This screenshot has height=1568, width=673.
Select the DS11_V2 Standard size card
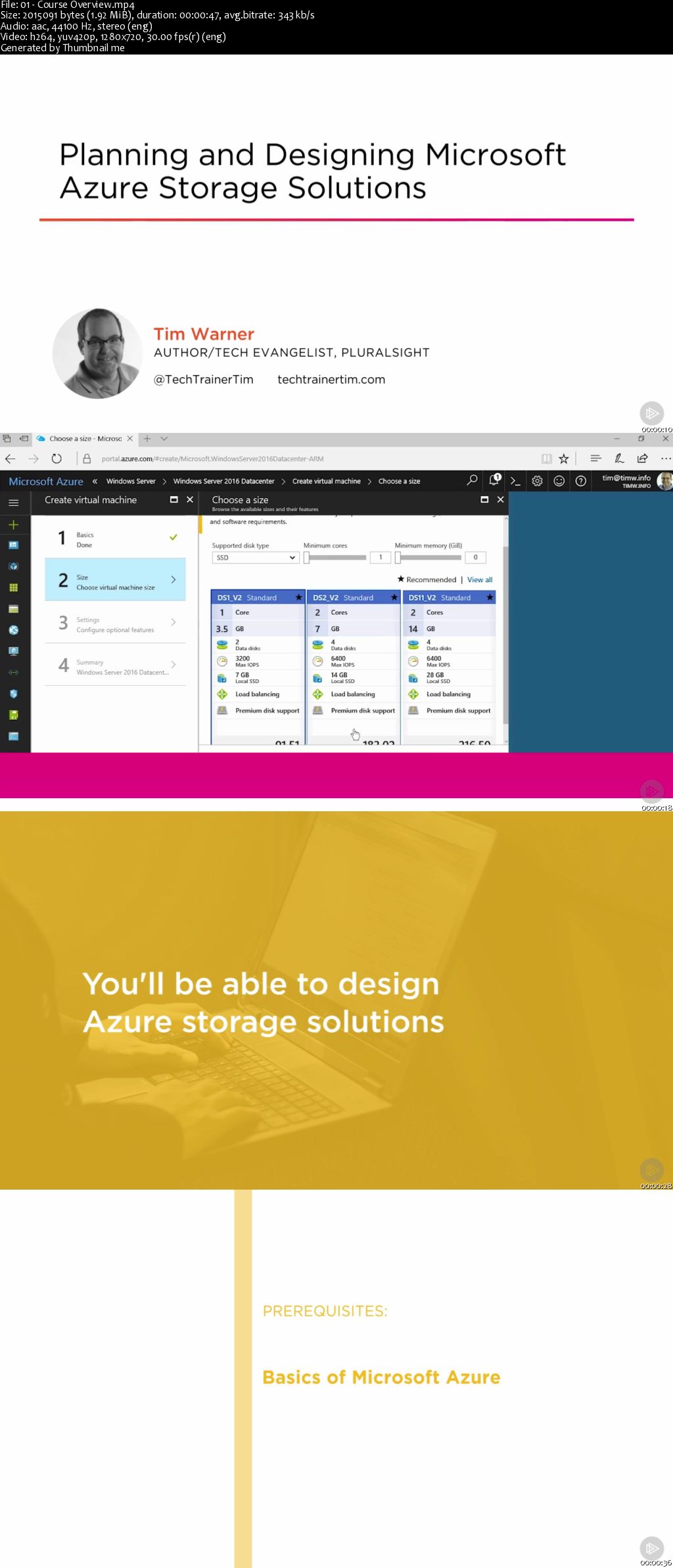pyautogui.click(x=449, y=667)
